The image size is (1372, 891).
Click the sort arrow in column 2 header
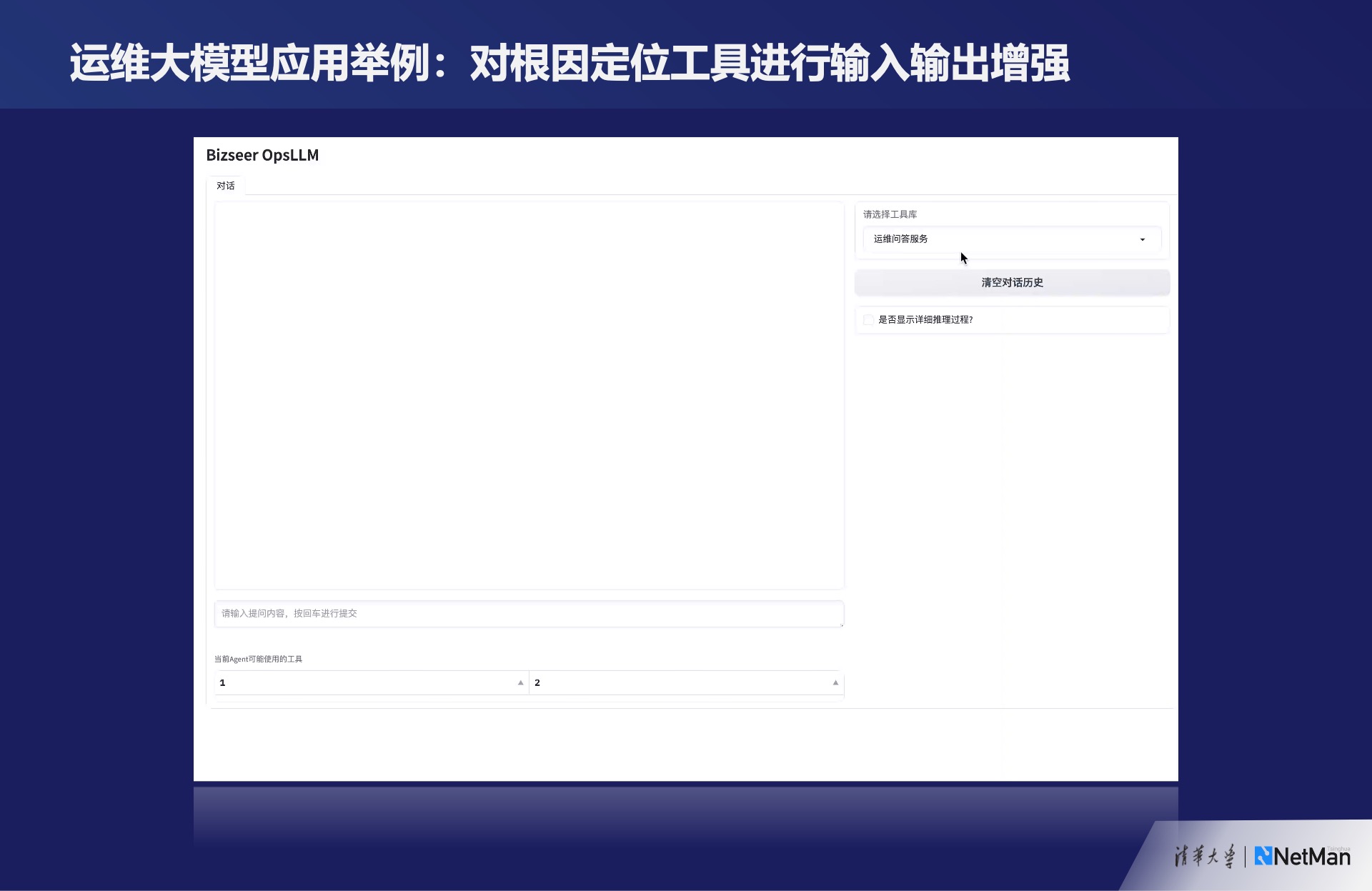click(835, 683)
